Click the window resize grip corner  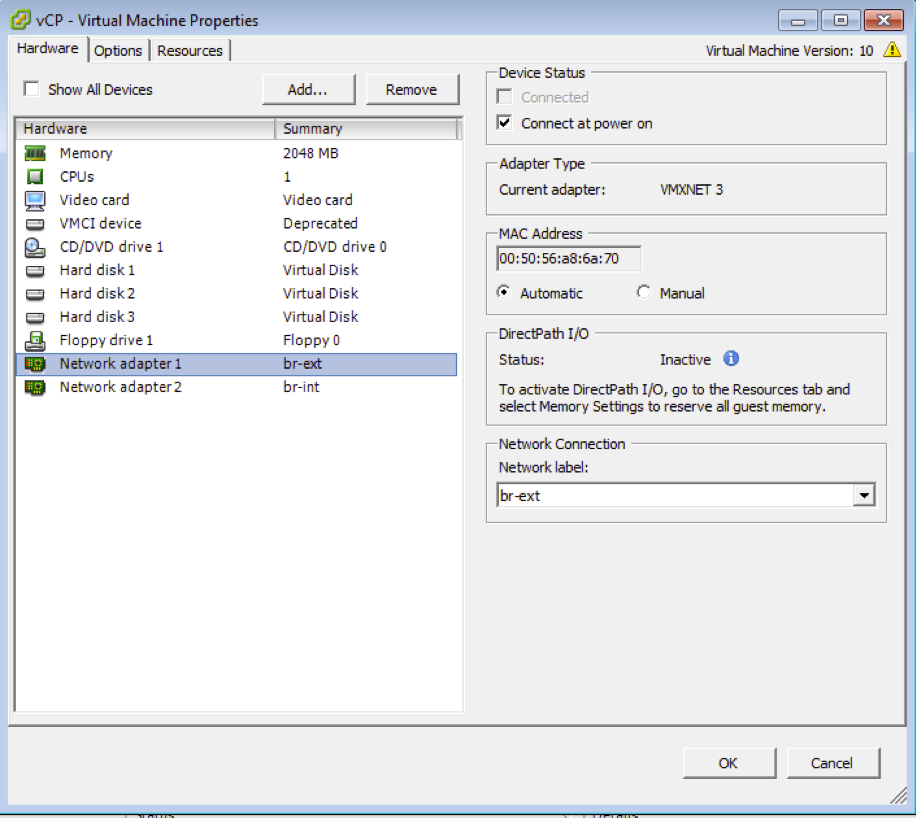click(898, 795)
